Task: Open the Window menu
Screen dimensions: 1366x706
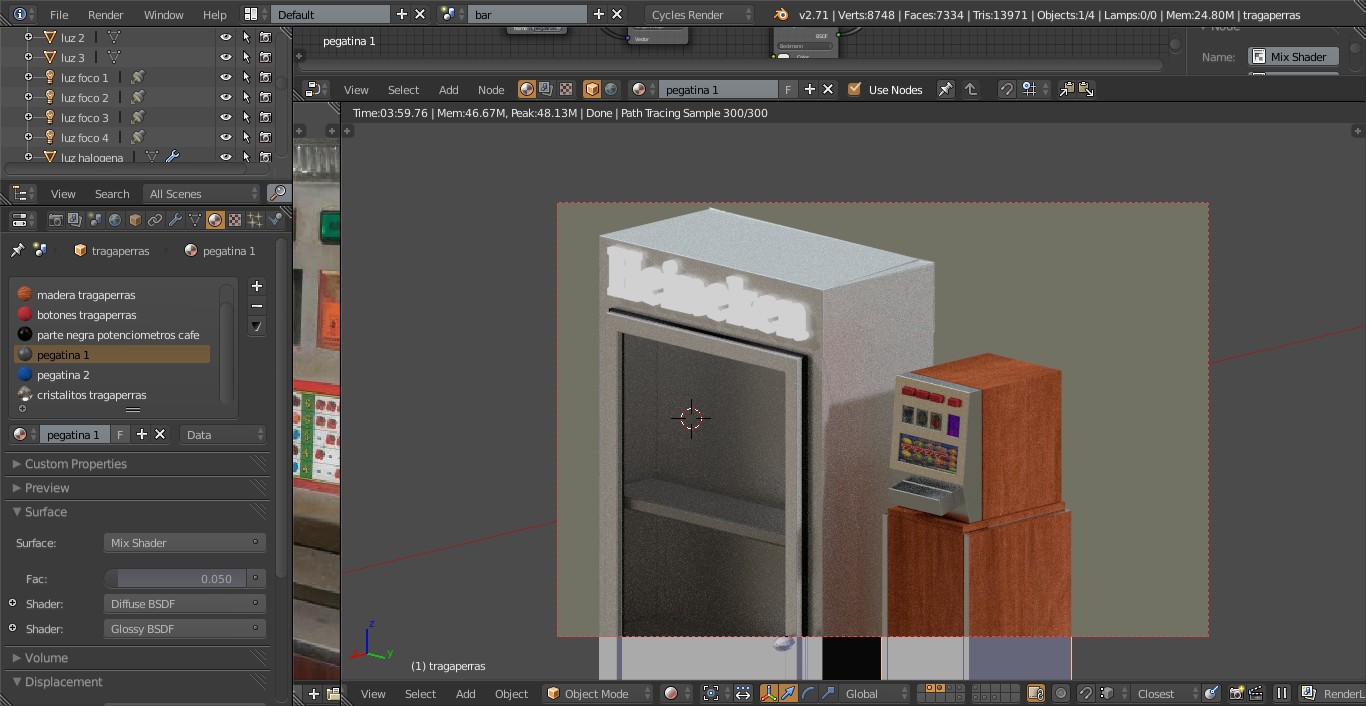Action: 163,14
